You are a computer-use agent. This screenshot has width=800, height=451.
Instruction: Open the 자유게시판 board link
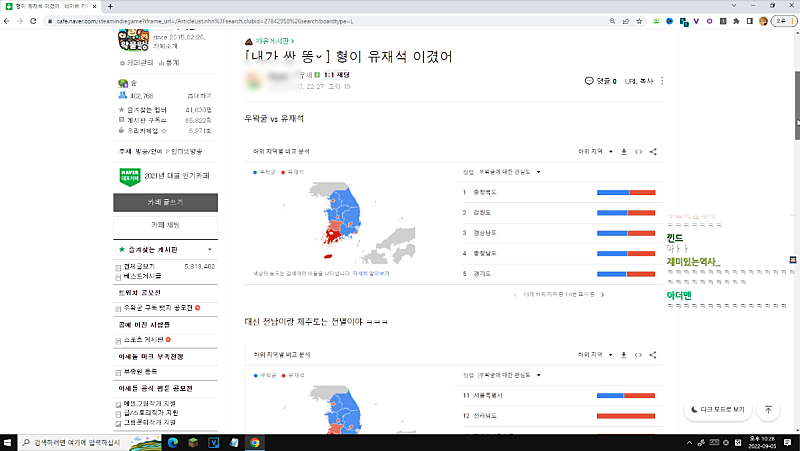click(x=272, y=41)
